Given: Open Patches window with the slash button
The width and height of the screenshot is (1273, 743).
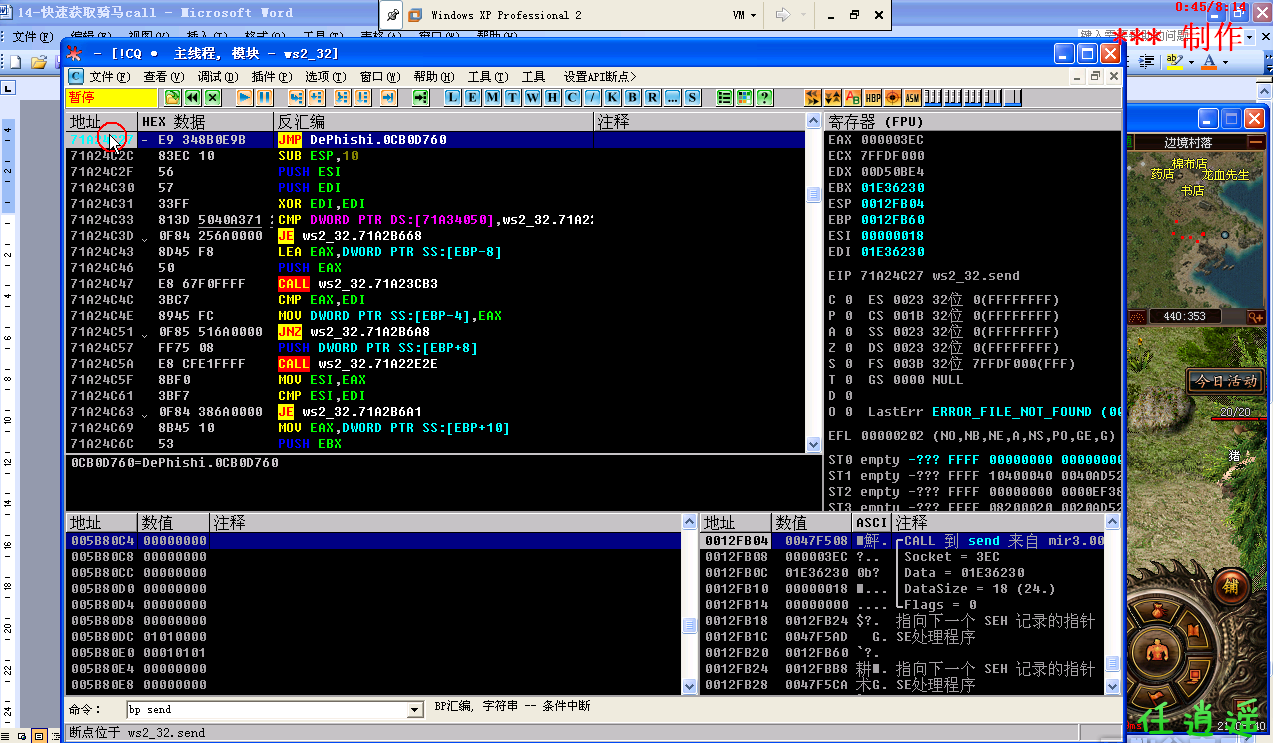Looking at the screenshot, I should coord(593,97).
